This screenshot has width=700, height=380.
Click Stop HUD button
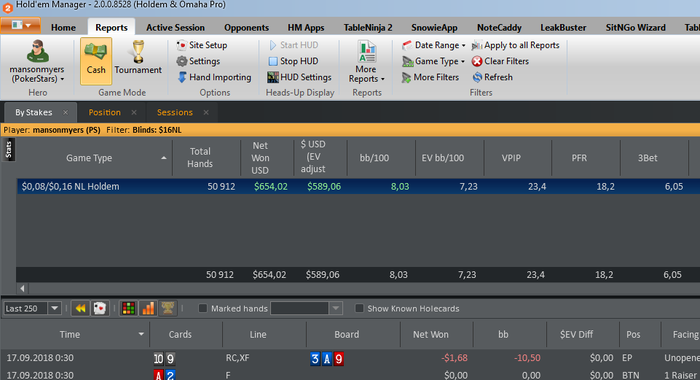coord(293,61)
